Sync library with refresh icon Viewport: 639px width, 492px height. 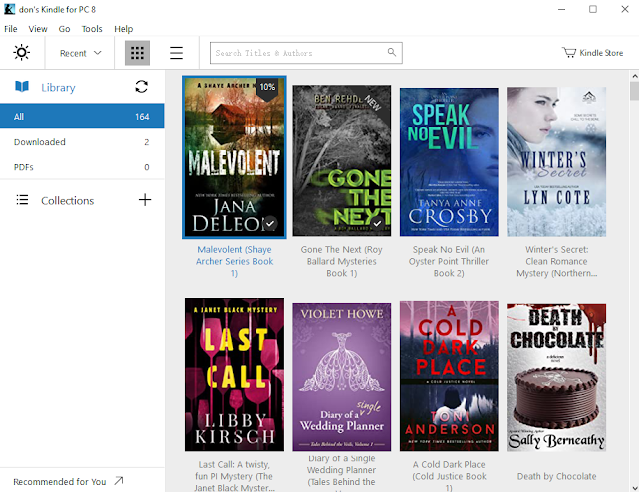pyautogui.click(x=141, y=86)
